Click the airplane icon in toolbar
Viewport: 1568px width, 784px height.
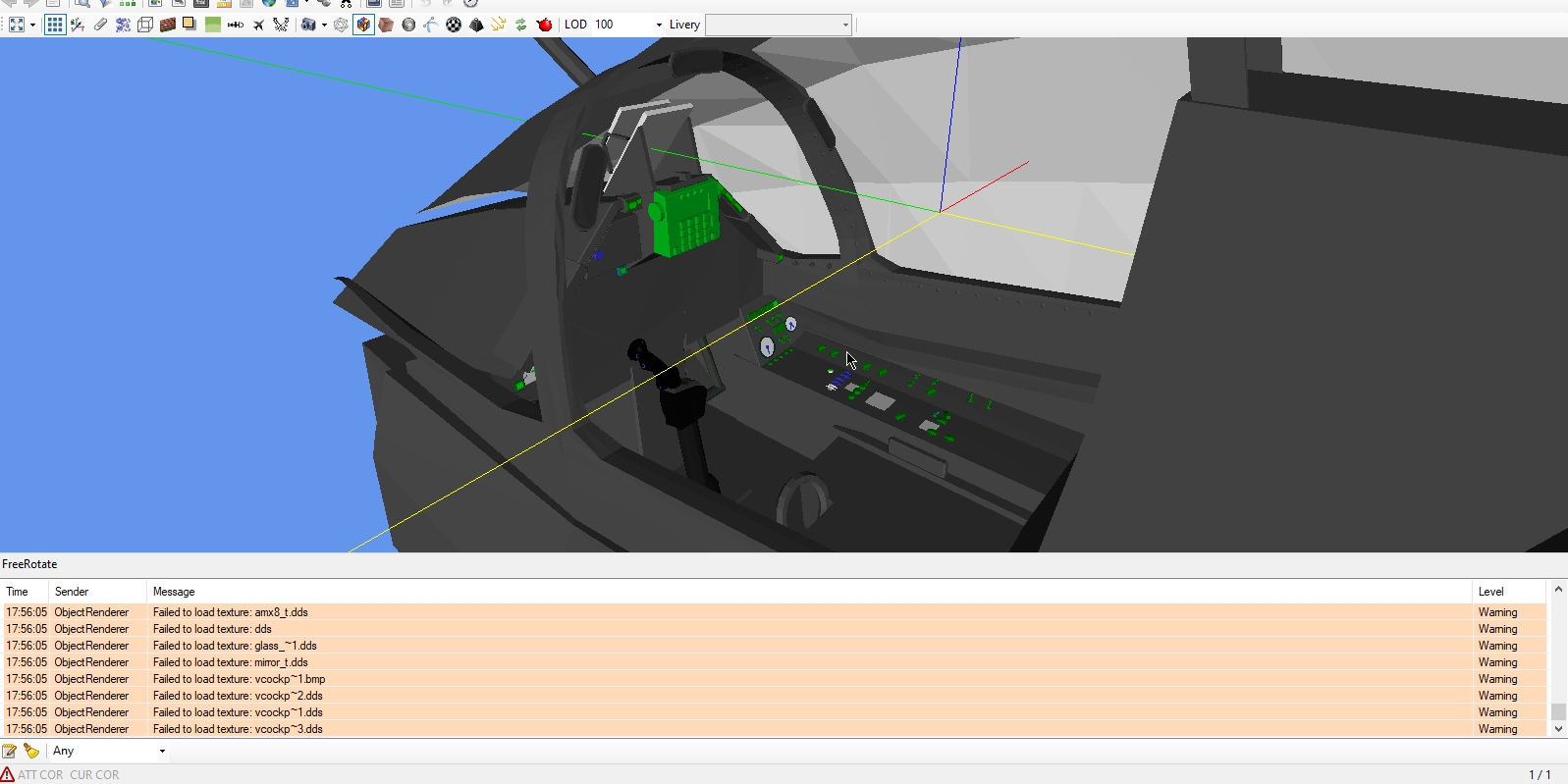coord(258,25)
